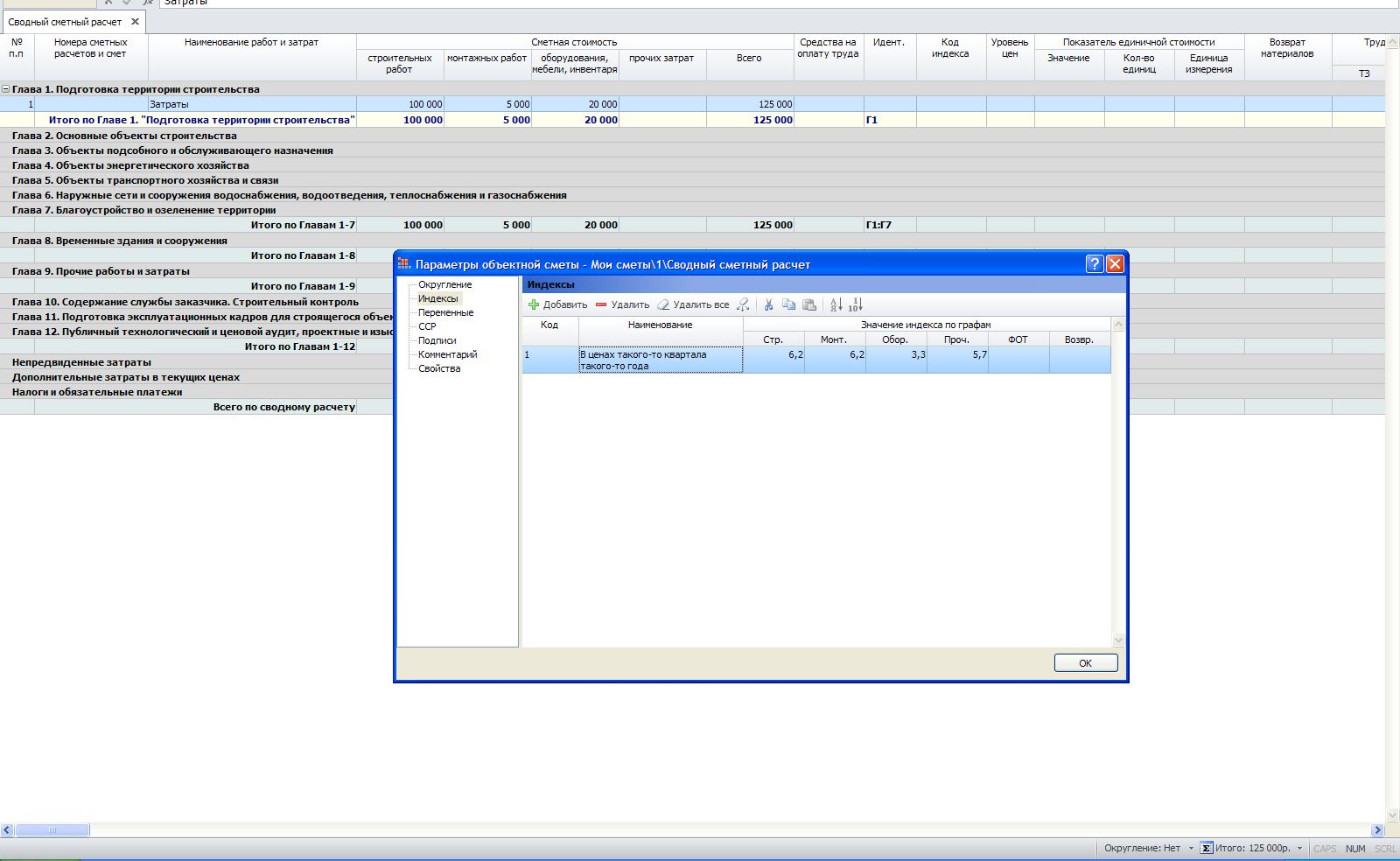Screen dimensions: 1400x861
Task: Click the Copy icon in Indexes toolbar
Action: coord(788,304)
